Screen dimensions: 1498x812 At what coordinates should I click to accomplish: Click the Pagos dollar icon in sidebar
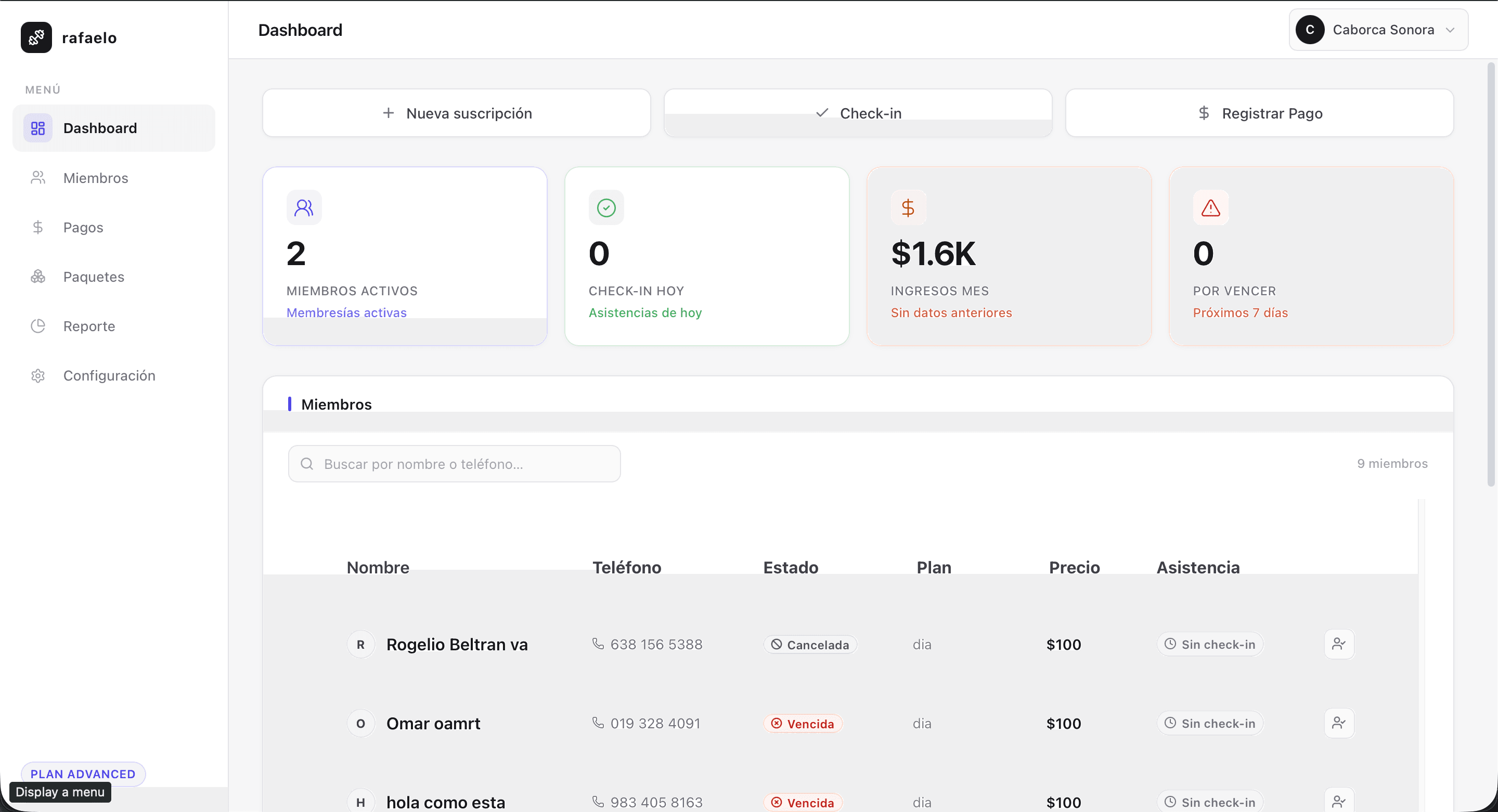(x=38, y=227)
